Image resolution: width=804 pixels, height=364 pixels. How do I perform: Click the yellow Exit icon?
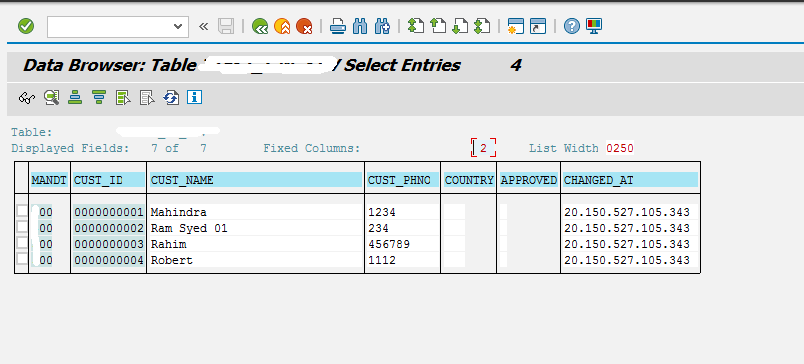point(282,26)
